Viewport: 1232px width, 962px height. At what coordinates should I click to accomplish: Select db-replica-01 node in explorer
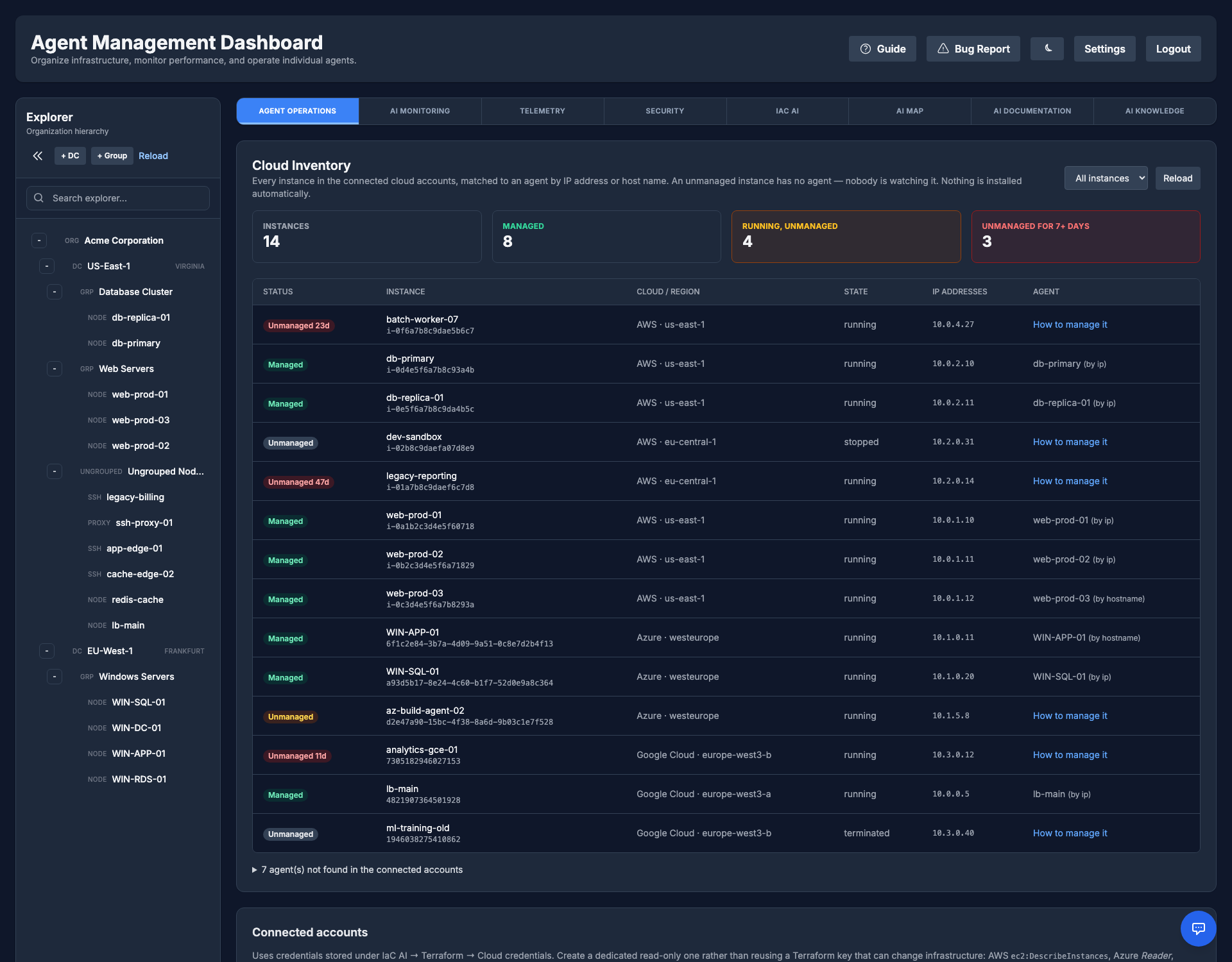tap(141, 317)
